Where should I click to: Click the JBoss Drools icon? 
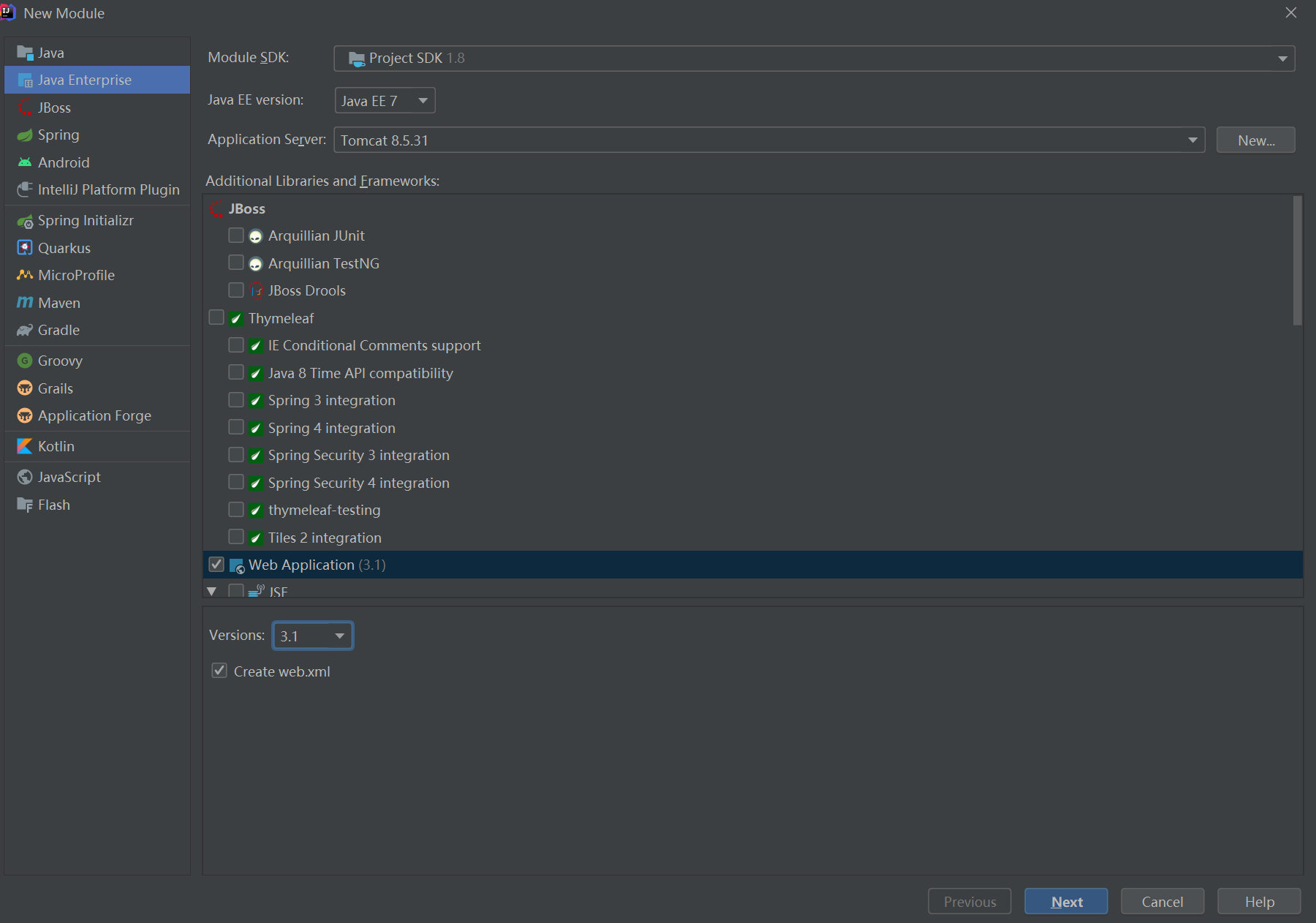coord(256,291)
